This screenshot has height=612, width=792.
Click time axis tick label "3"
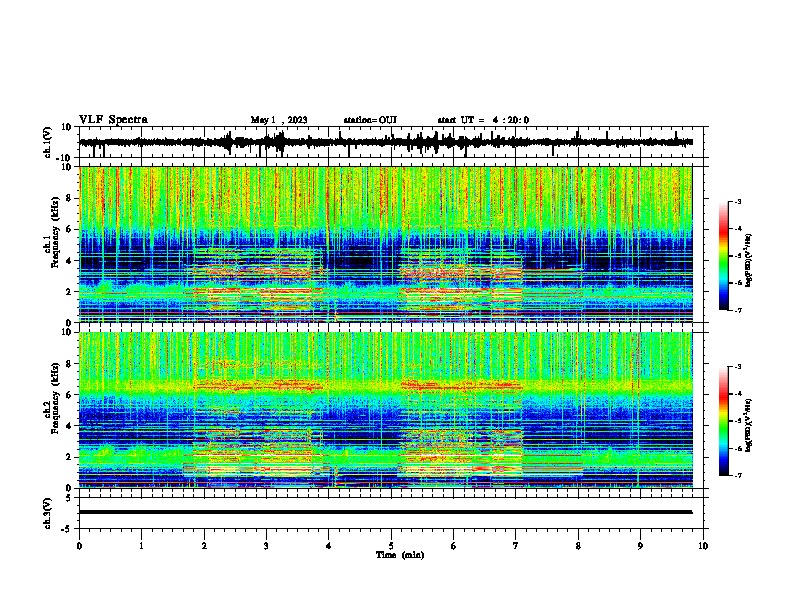tap(266, 545)
